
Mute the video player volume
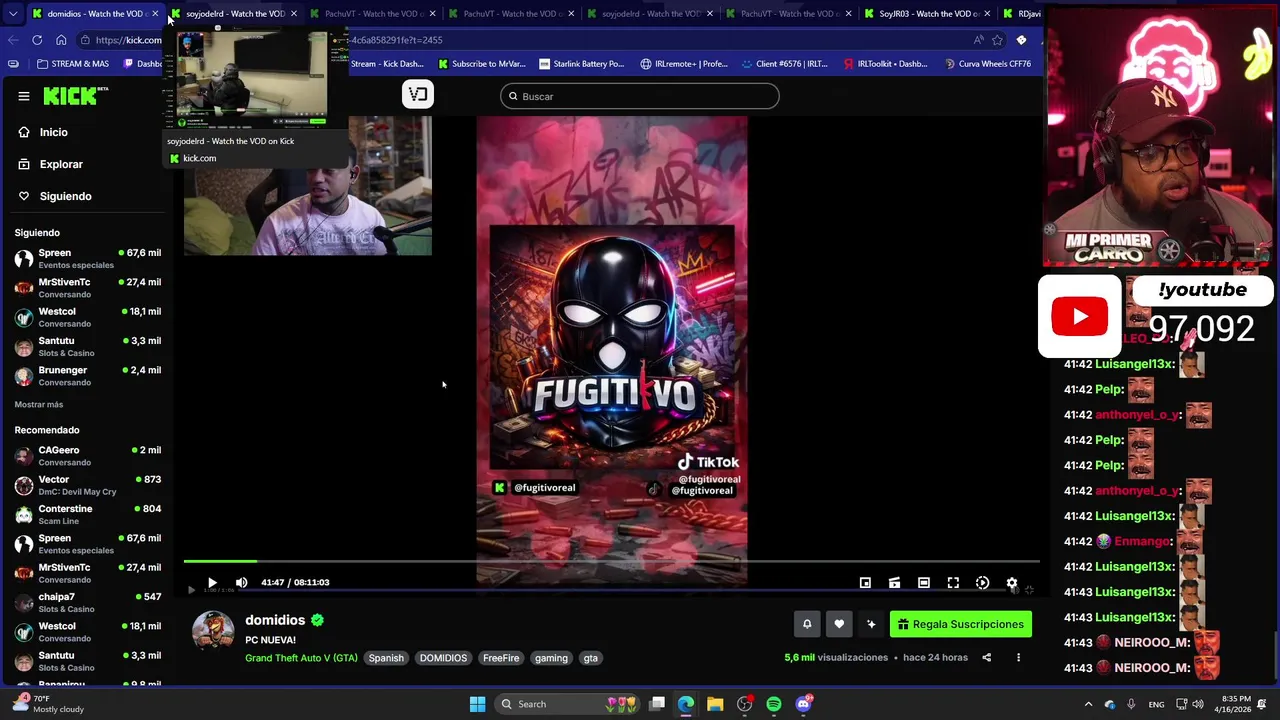(241, 582)
